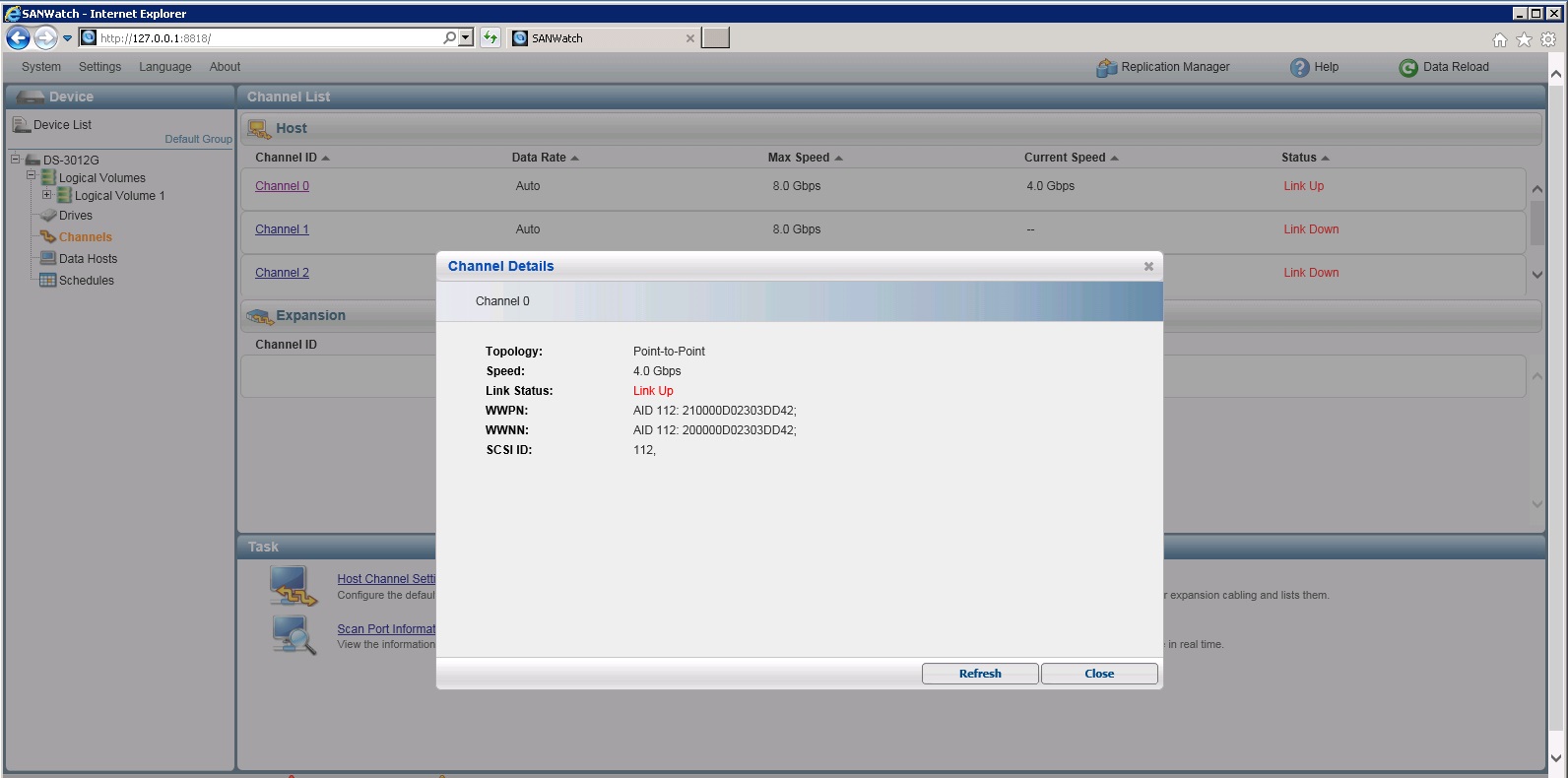This screenshot has height=778, width=1568.
Task: Click the DS-3012G device icon
Action: pos(32,160)
